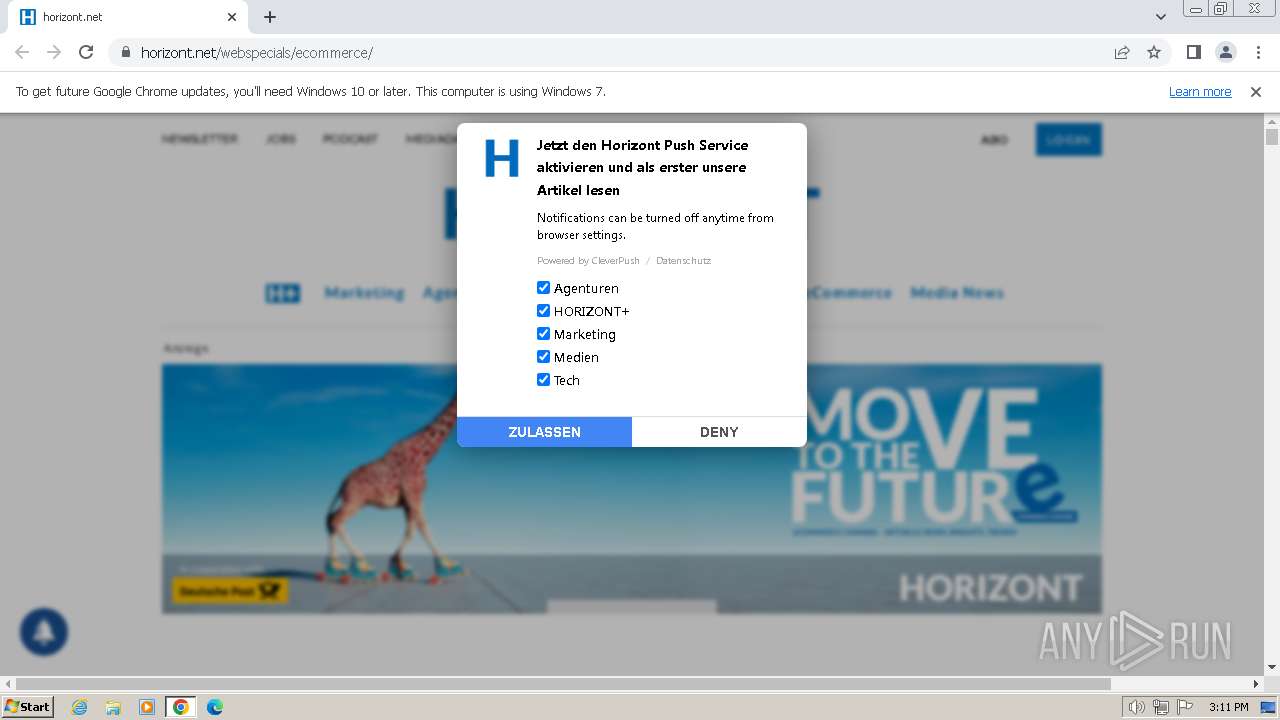Screen dimensions: 1280x720
Task: Open the Learn more link
Action: (1200, 92)
